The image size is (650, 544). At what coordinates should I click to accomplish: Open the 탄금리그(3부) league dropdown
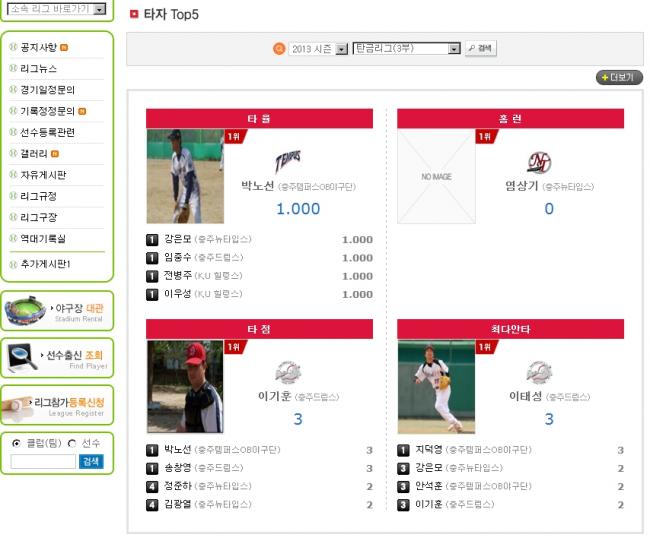coord(406,48)
